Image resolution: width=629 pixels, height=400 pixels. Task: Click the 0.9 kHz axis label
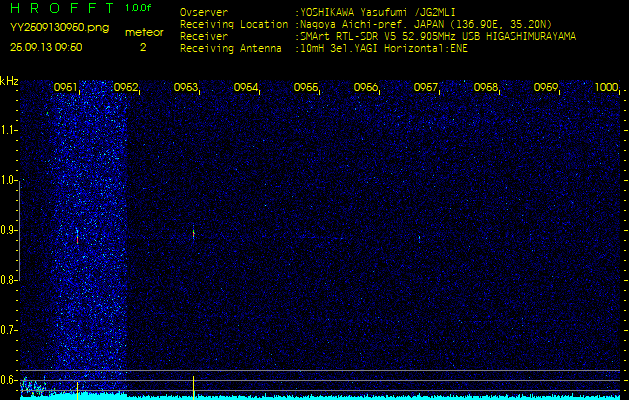coord(7,230)
